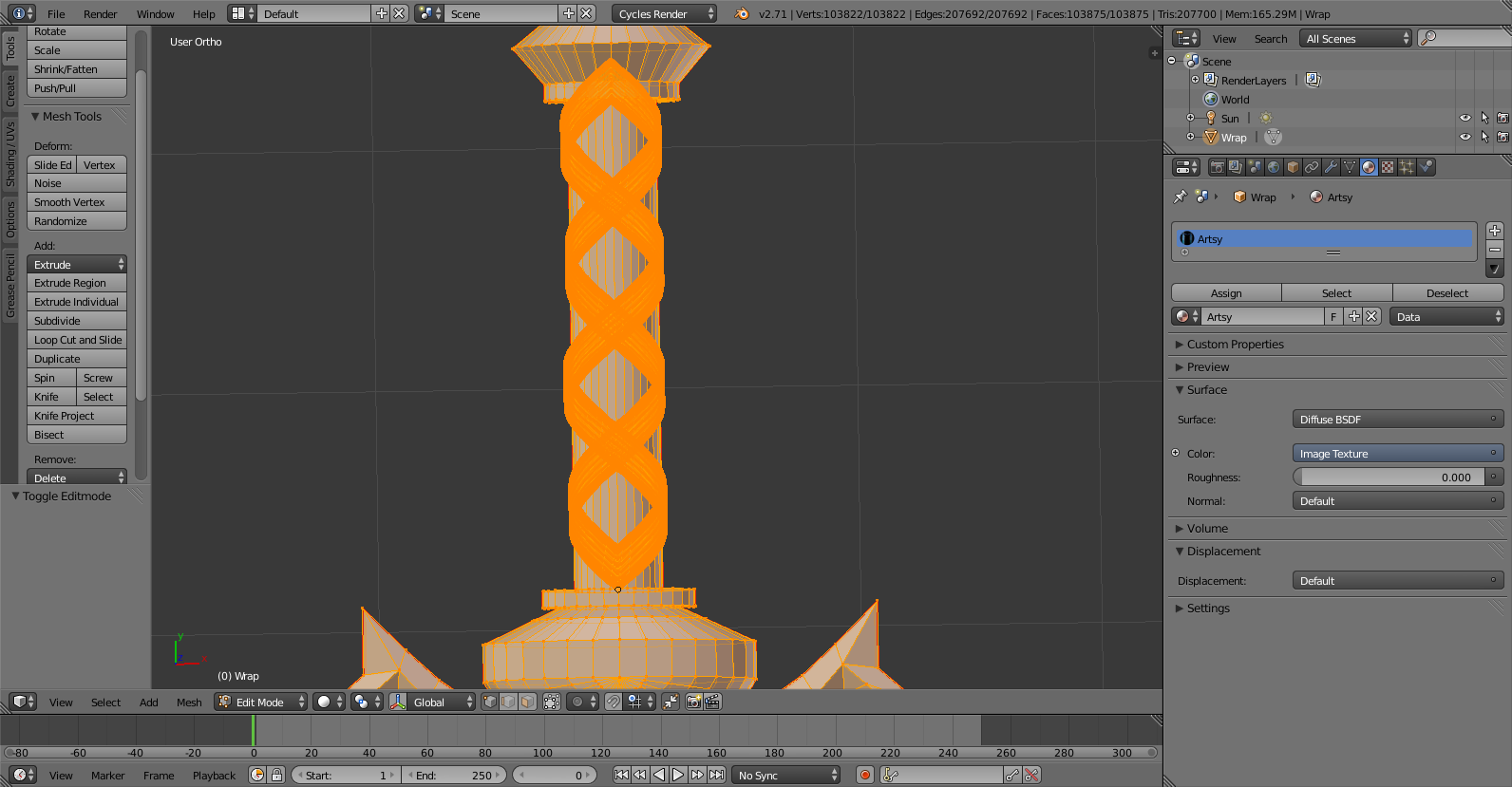Unlink Artsy material with X icon
Image resolution: width=1512 pixels, height=787 pixels.
tap(1371, 317)
